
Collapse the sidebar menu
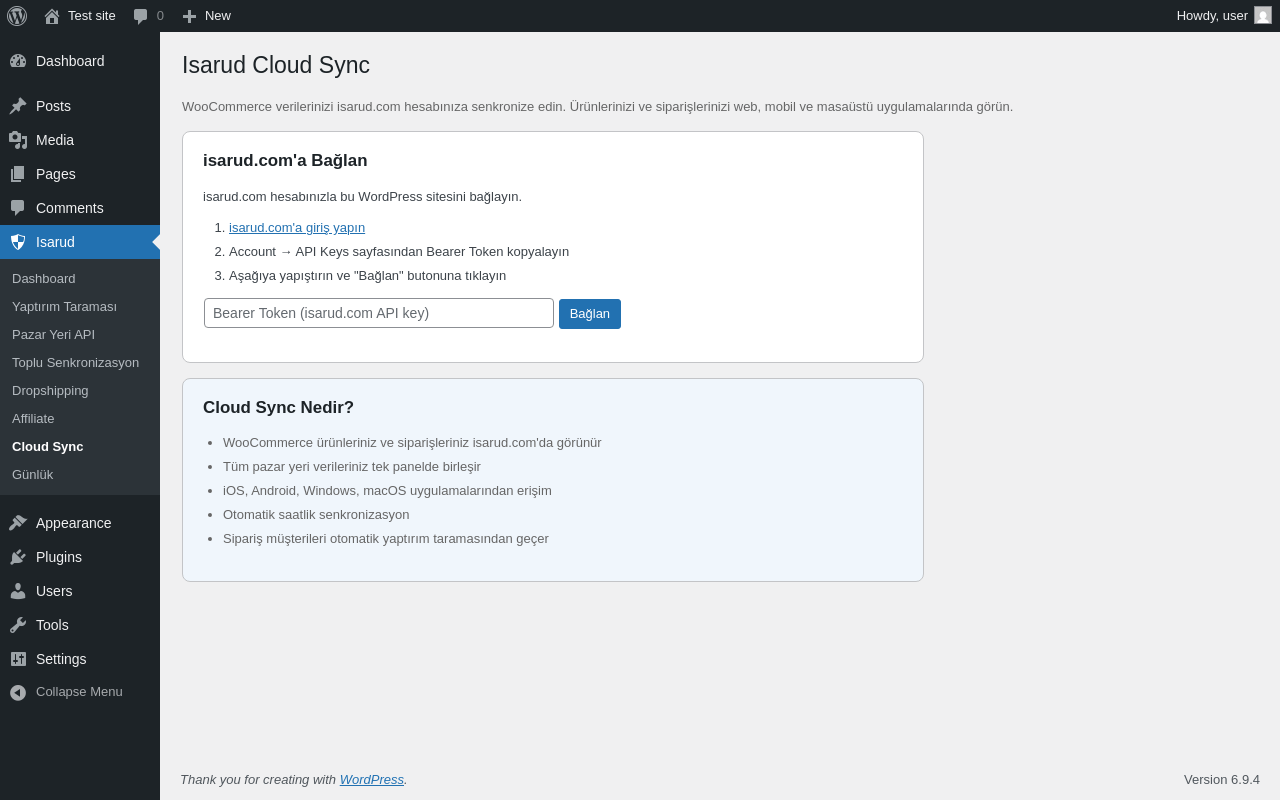[80, 692]
